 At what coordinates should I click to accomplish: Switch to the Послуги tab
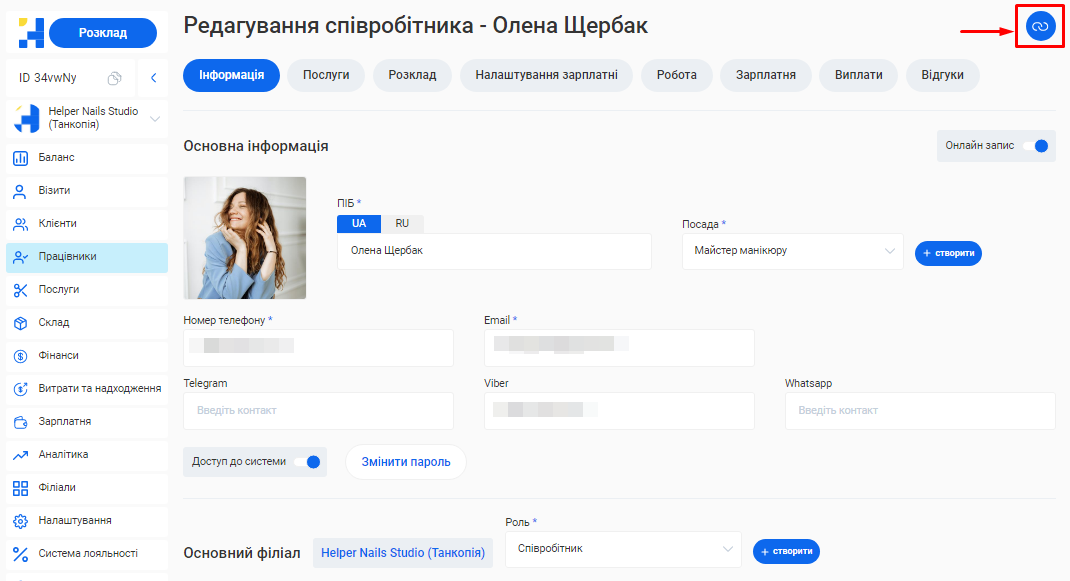click(x=326, y=76)
